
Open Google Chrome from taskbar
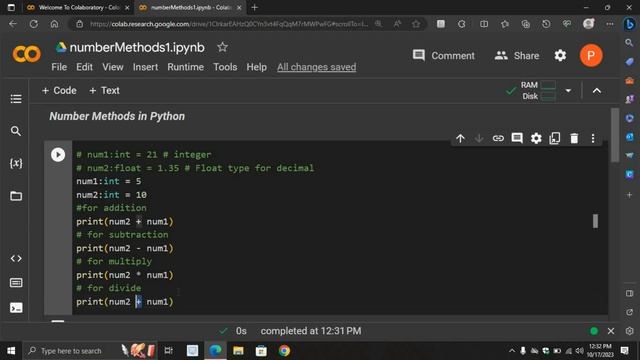[x=284, y=351]
